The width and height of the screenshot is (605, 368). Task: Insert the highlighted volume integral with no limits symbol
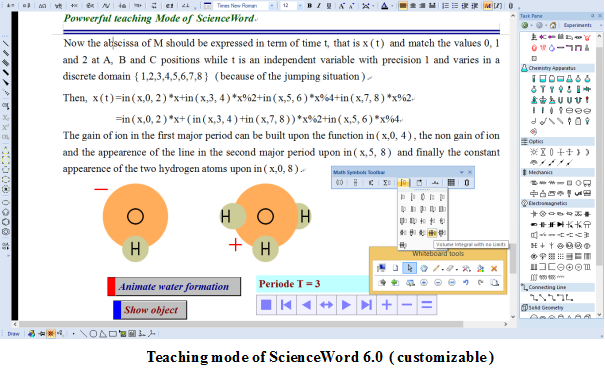click(x=432, y=233)
